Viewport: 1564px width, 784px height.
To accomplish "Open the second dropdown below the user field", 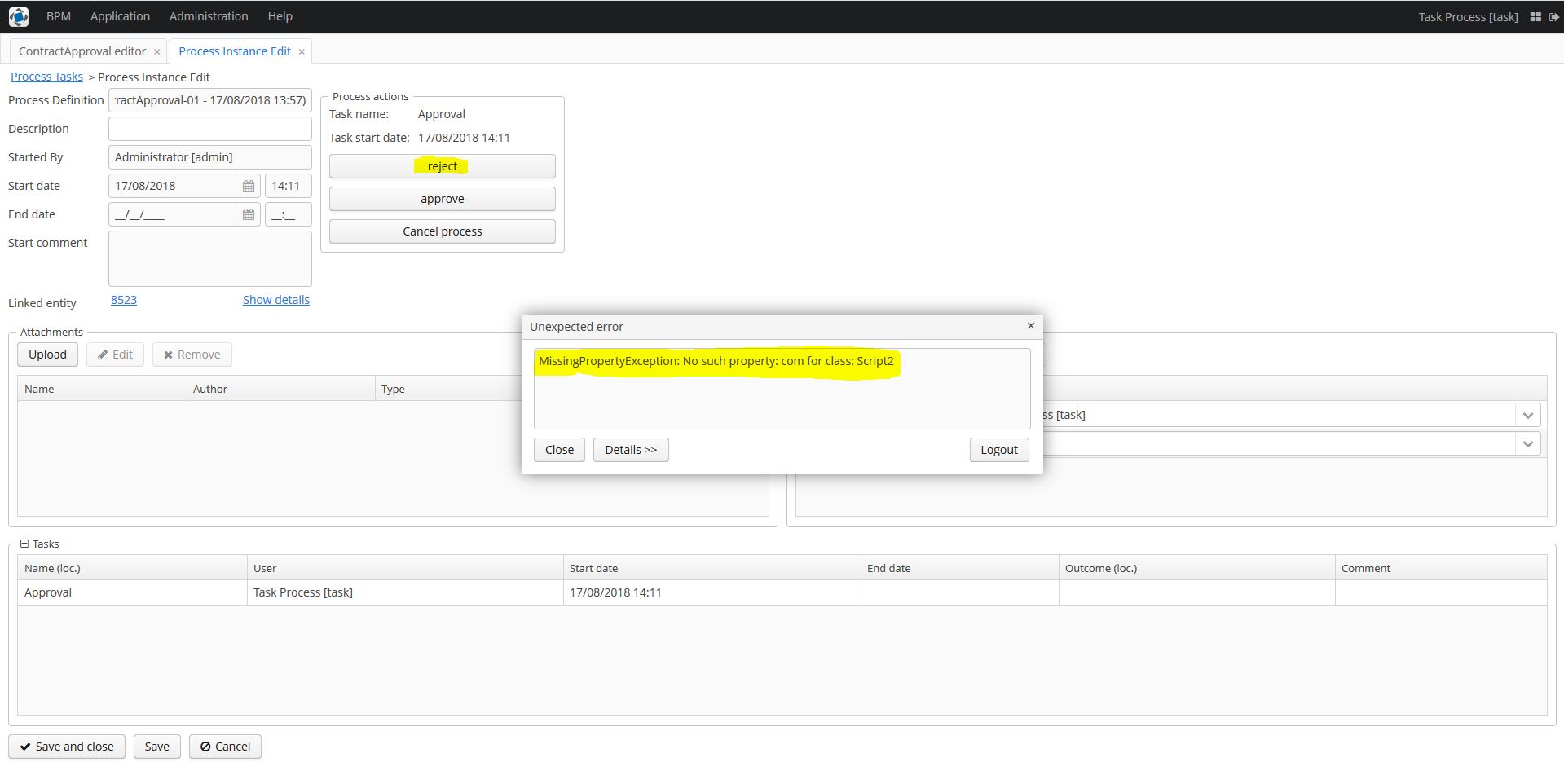I will click(x=1527, y=443).
